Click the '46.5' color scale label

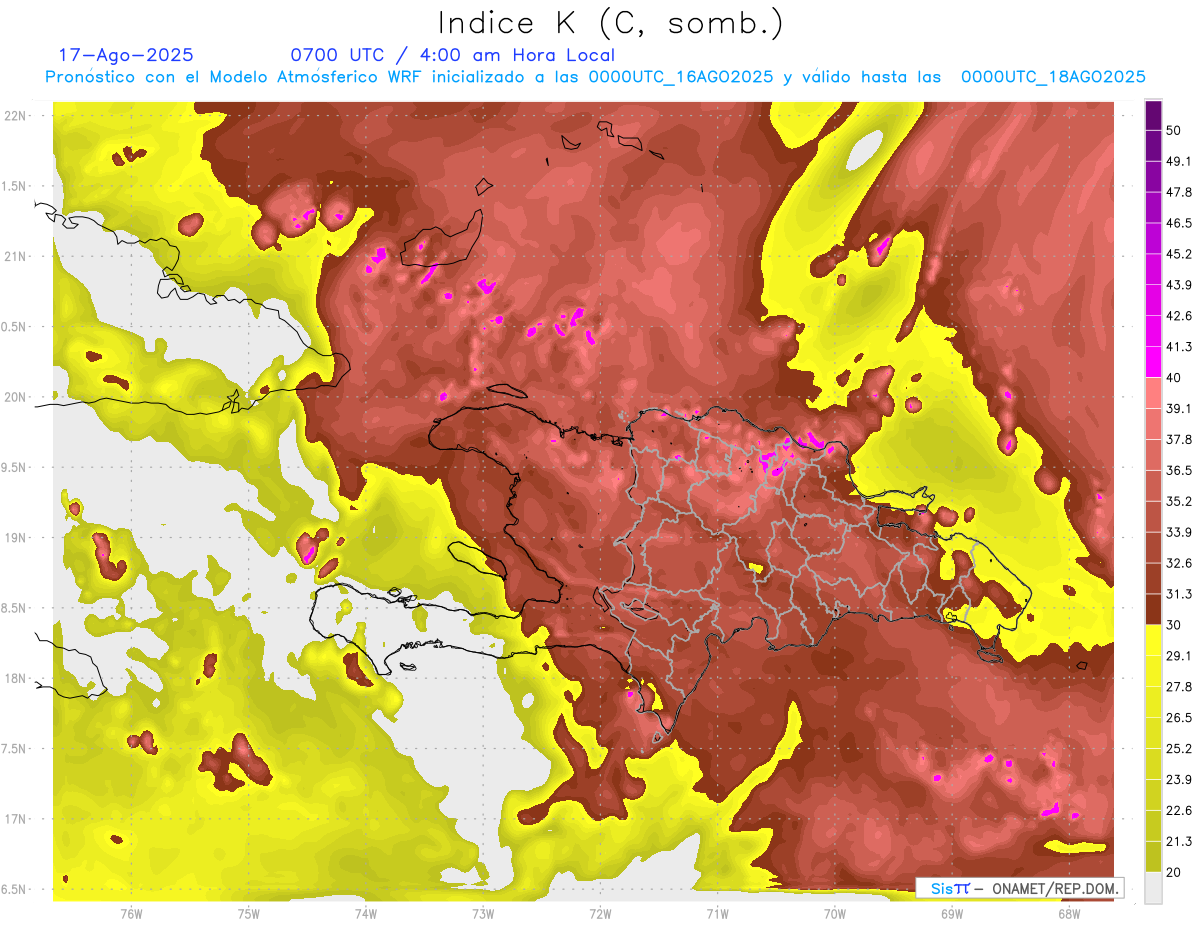pyautogui.click(x=1179, y=223)
